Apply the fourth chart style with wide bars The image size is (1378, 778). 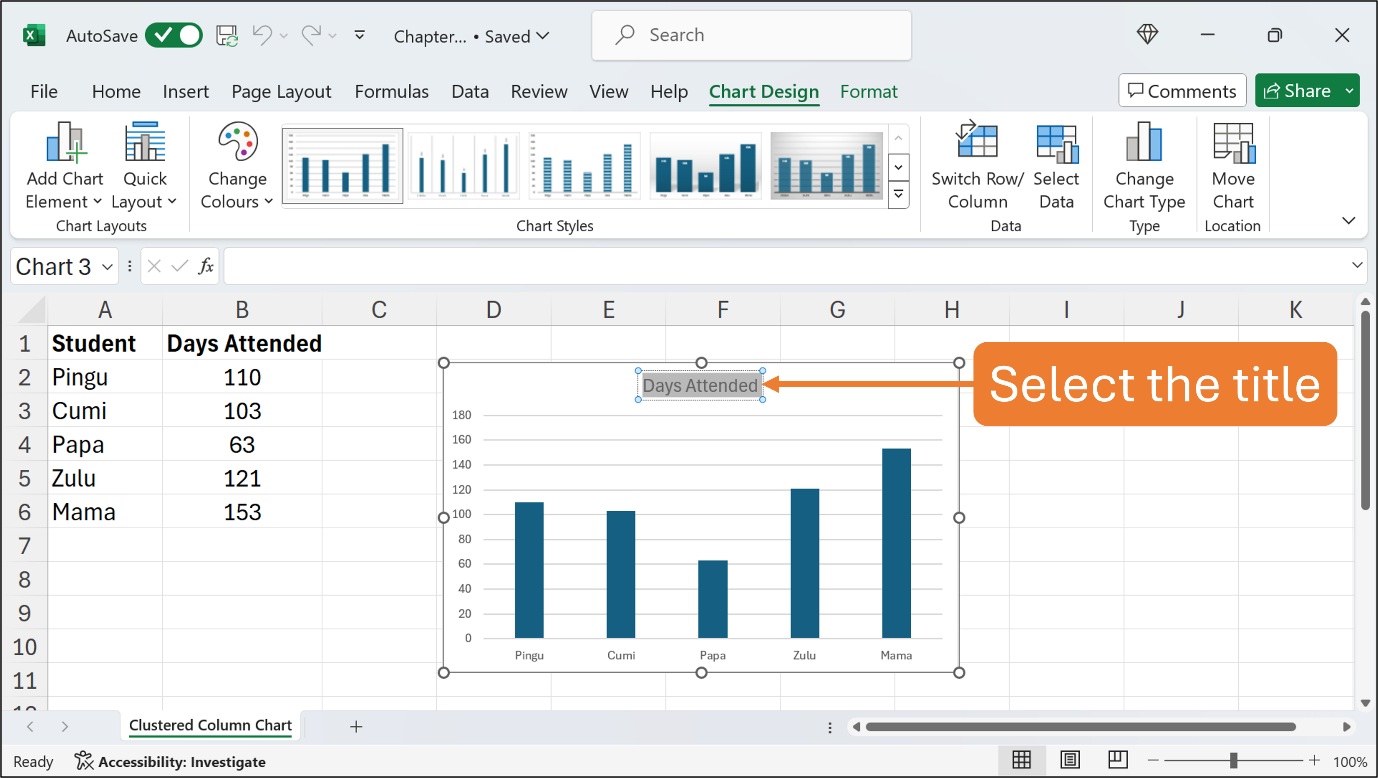pos(705,166)
